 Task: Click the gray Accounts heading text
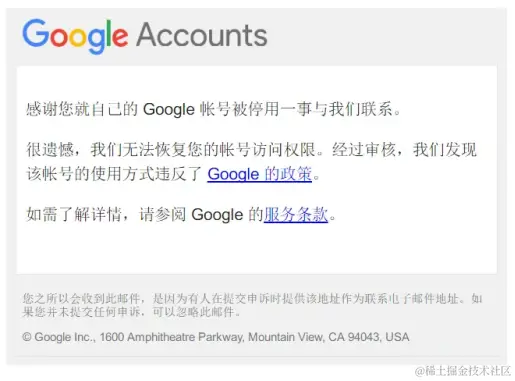click(202, 35)
